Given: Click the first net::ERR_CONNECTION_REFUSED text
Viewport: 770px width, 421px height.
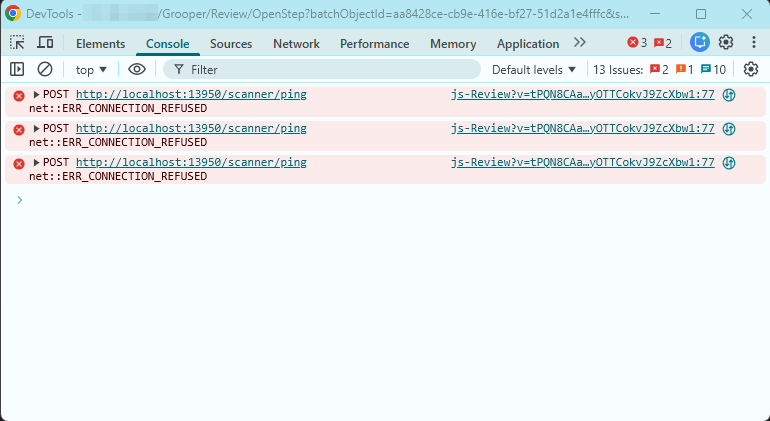Looking at the screenshot, I should 118,108.
